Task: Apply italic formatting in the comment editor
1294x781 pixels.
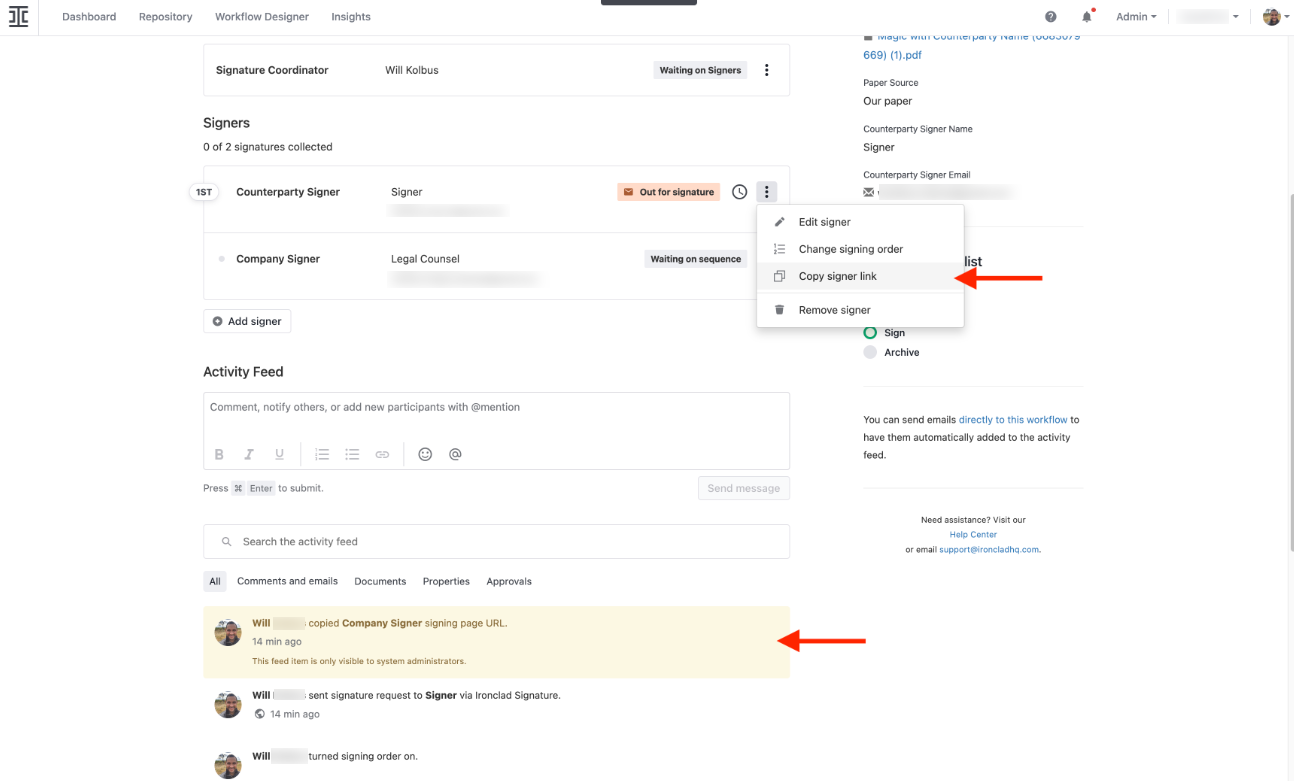Action: click(x=249, y=454)
